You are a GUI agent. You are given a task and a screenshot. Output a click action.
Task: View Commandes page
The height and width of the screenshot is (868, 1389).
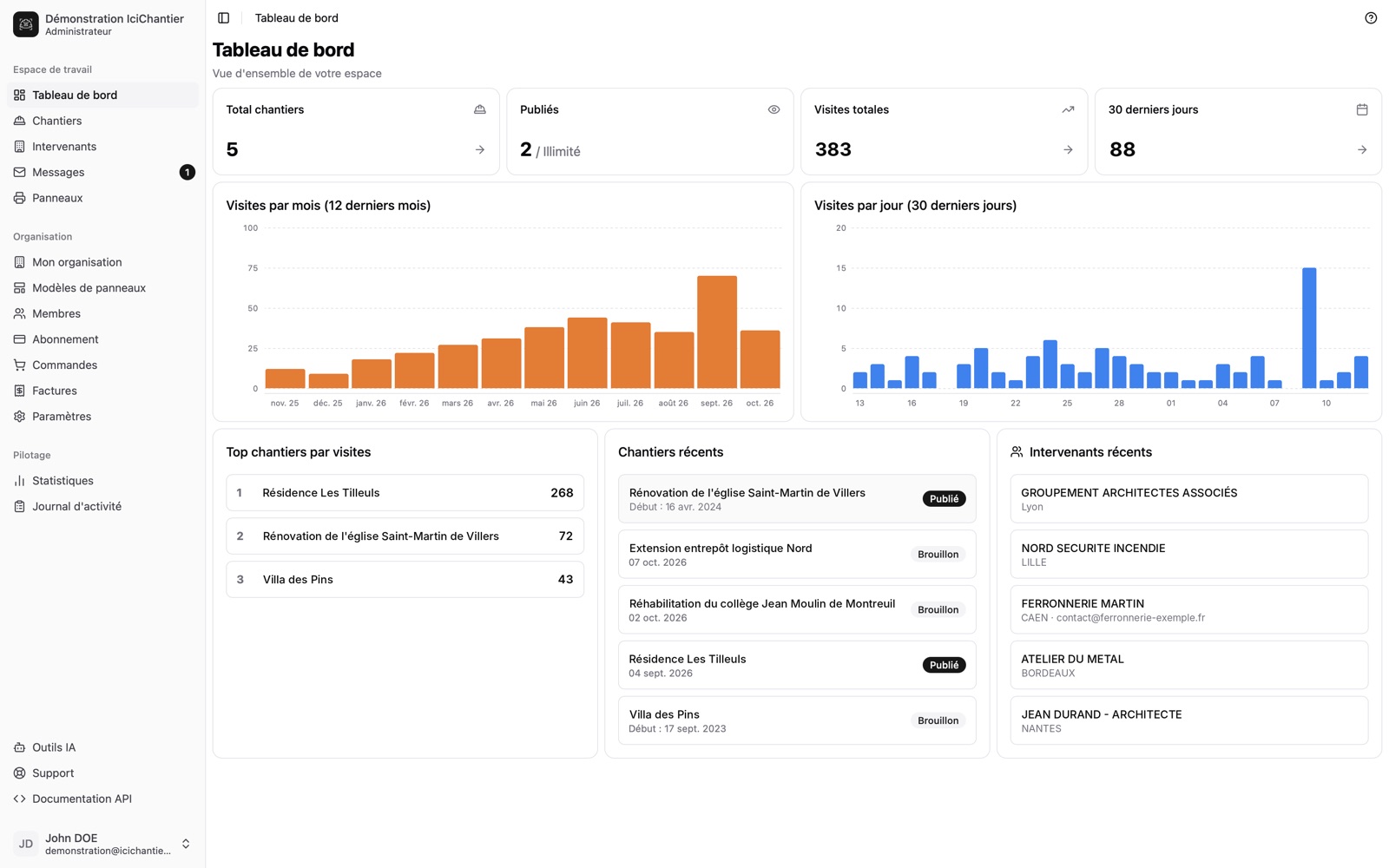[102, 365]
